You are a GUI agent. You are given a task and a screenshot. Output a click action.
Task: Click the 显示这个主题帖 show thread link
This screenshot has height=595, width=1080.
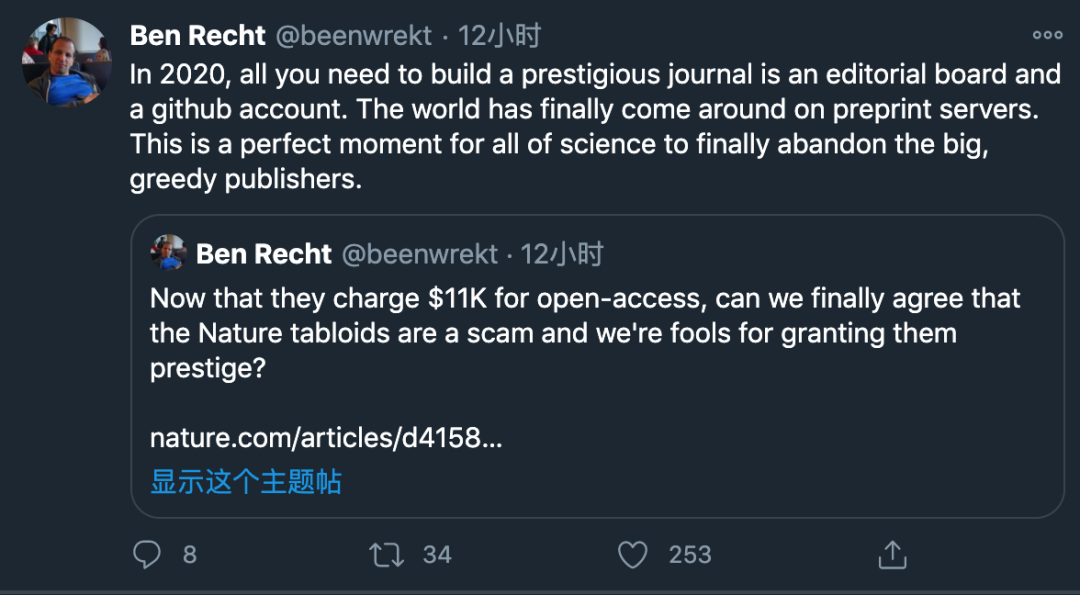(x=246, y=481)
